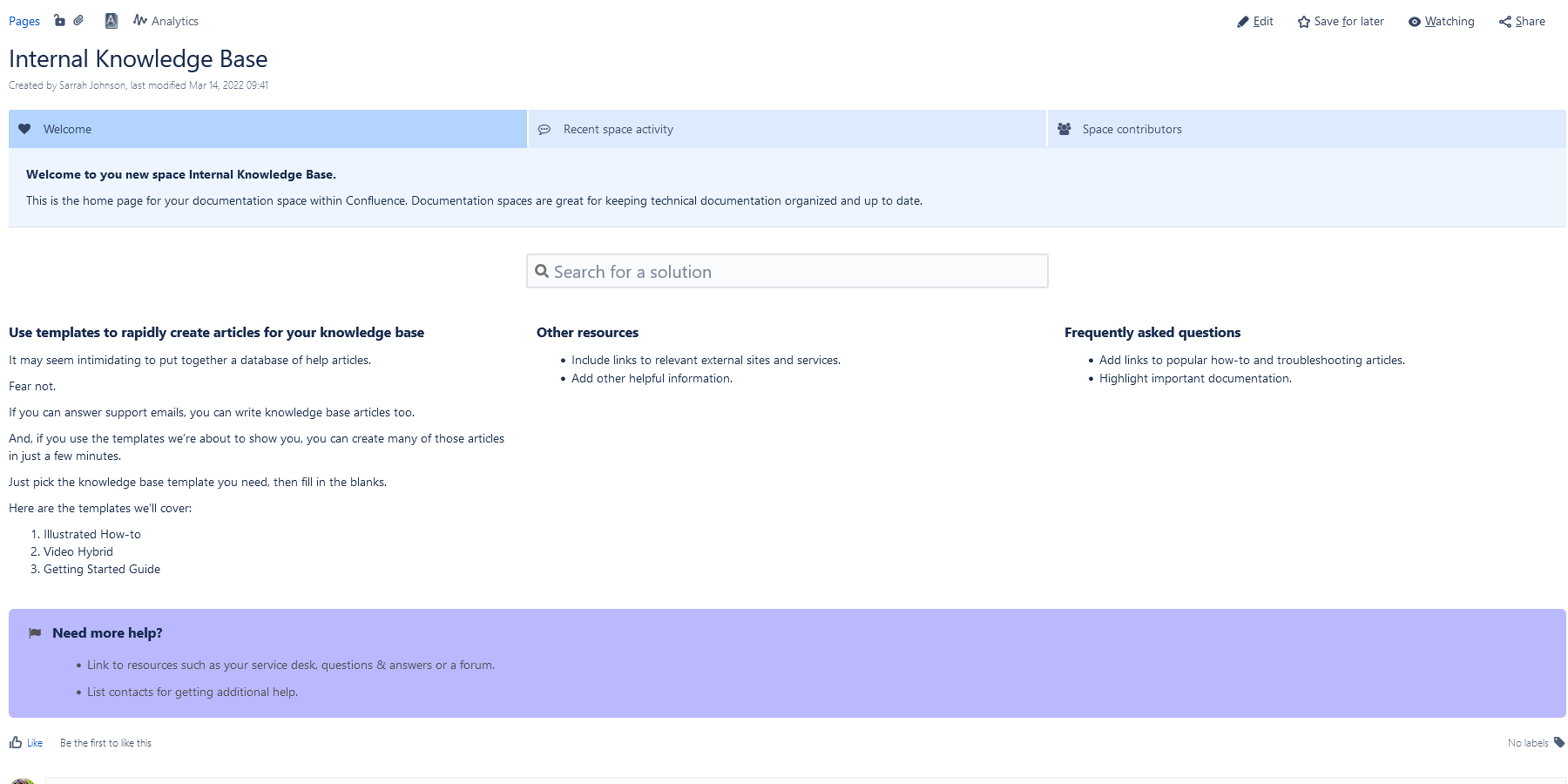Click the magnifier icon in the search bar
Viewport: 1568px width, 784px height.
point(542,271)
